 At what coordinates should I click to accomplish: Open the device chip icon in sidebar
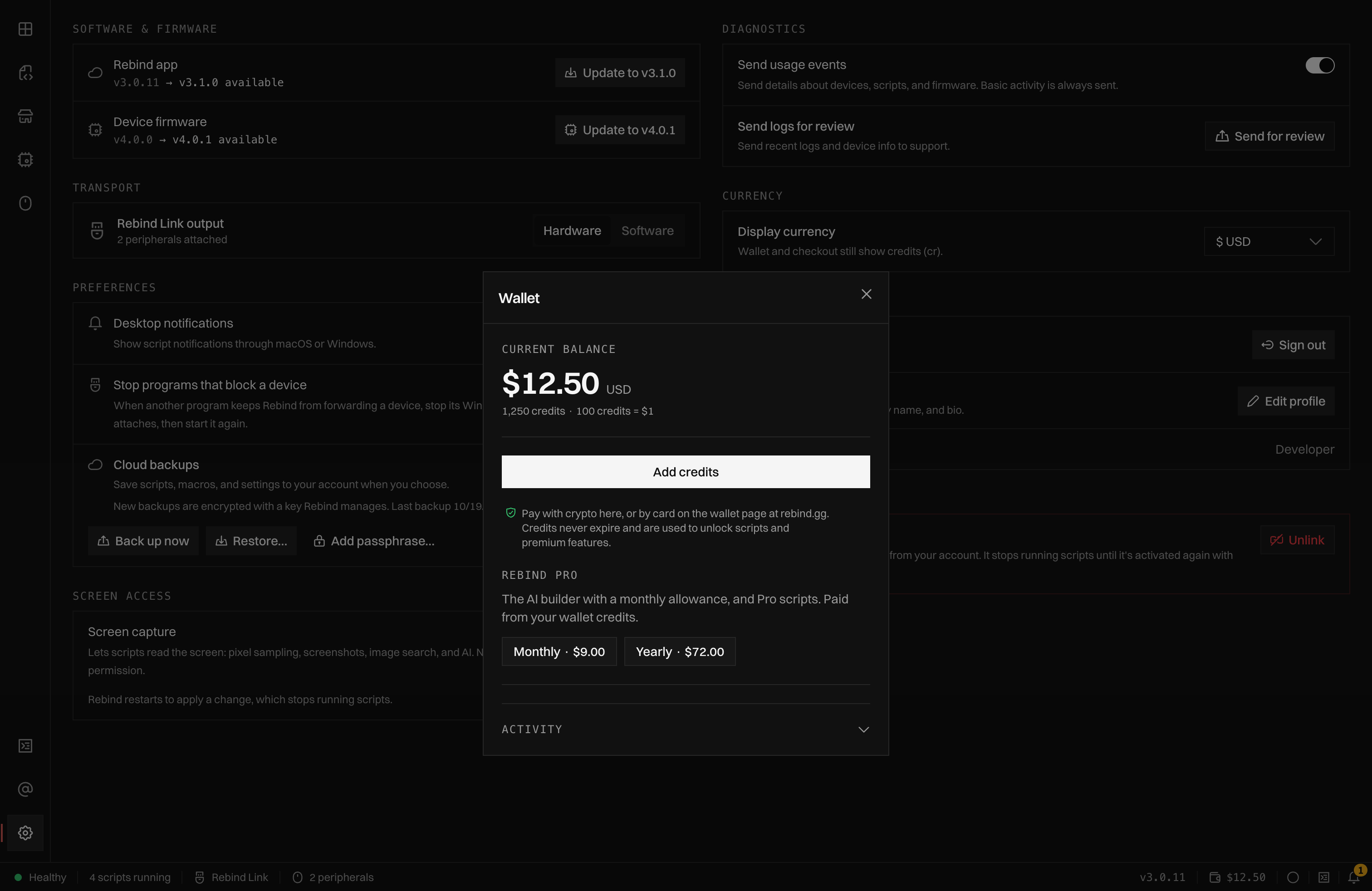[x=25, y=160]
